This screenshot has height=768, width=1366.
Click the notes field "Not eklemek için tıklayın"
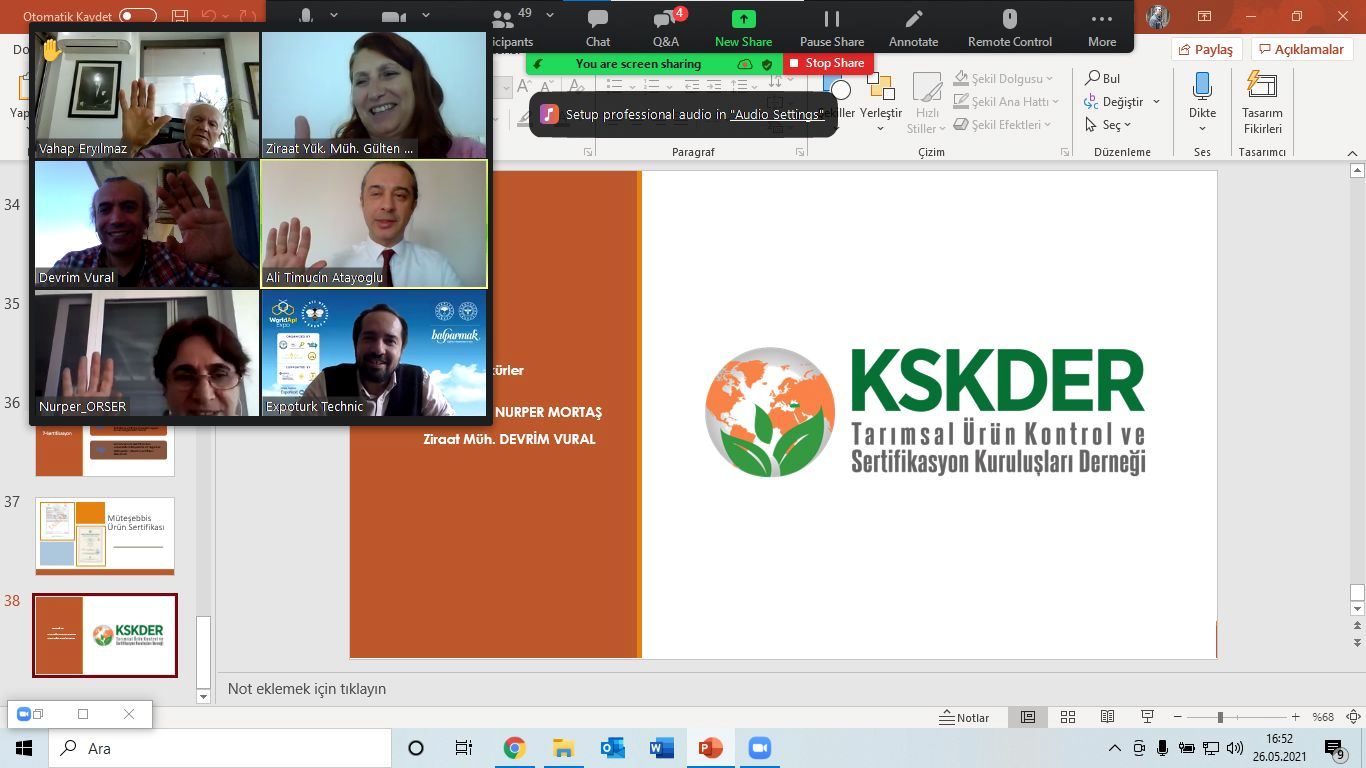(306, 689)
